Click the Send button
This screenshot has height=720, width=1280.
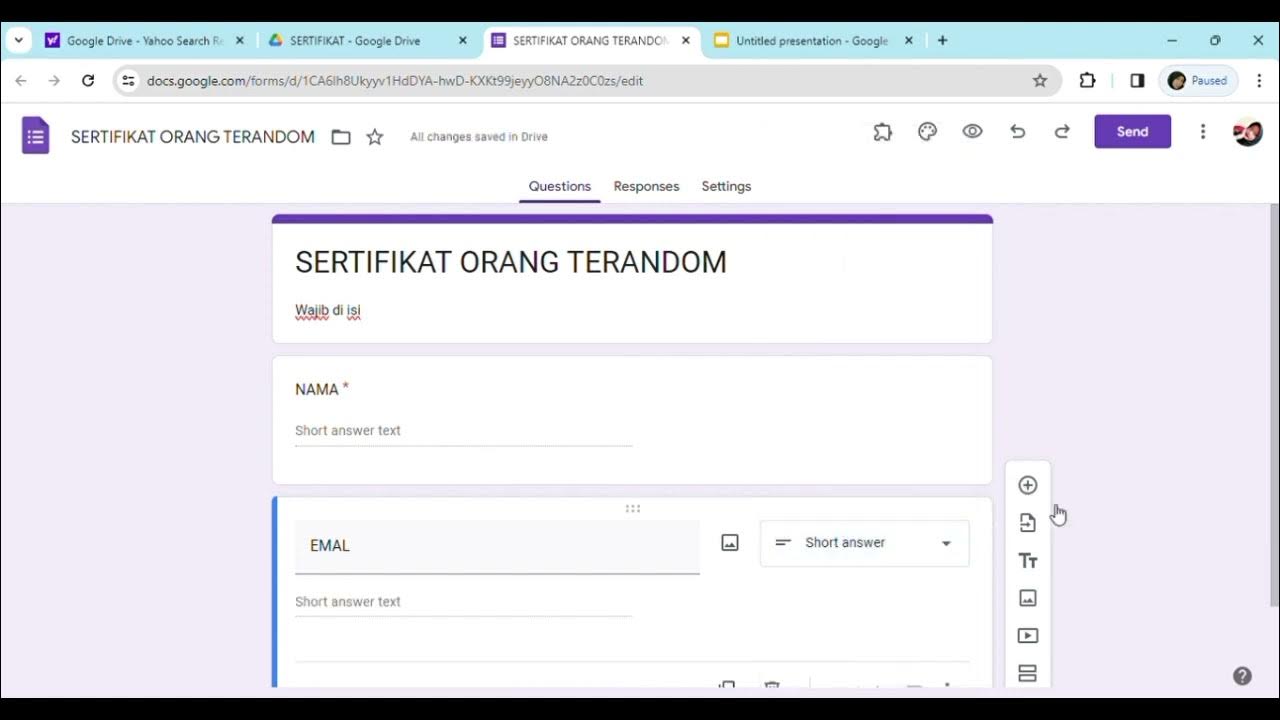(1132, 132)
